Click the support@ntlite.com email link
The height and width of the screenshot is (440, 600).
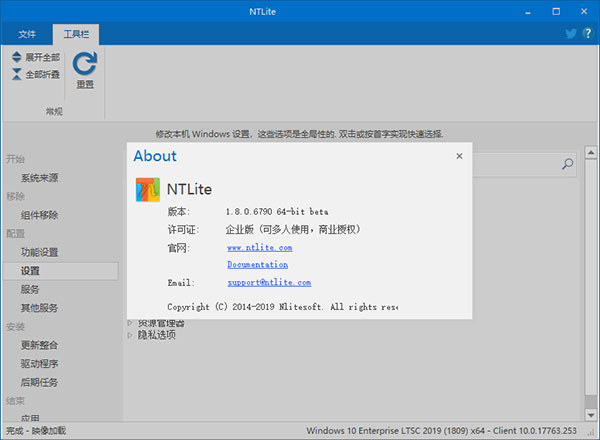268,283
